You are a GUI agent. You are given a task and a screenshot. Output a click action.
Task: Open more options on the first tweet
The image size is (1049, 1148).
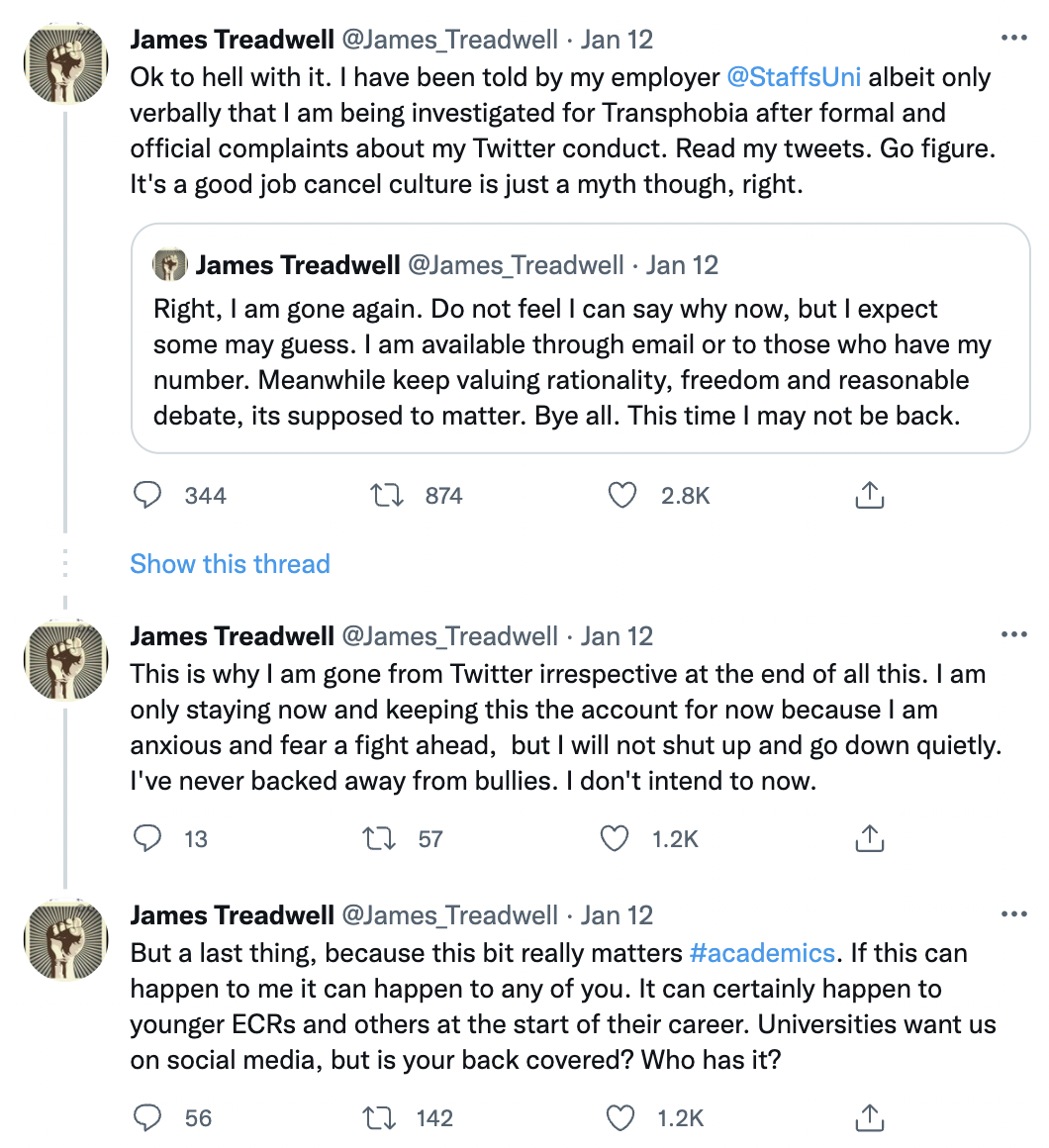coord(1013,38)
